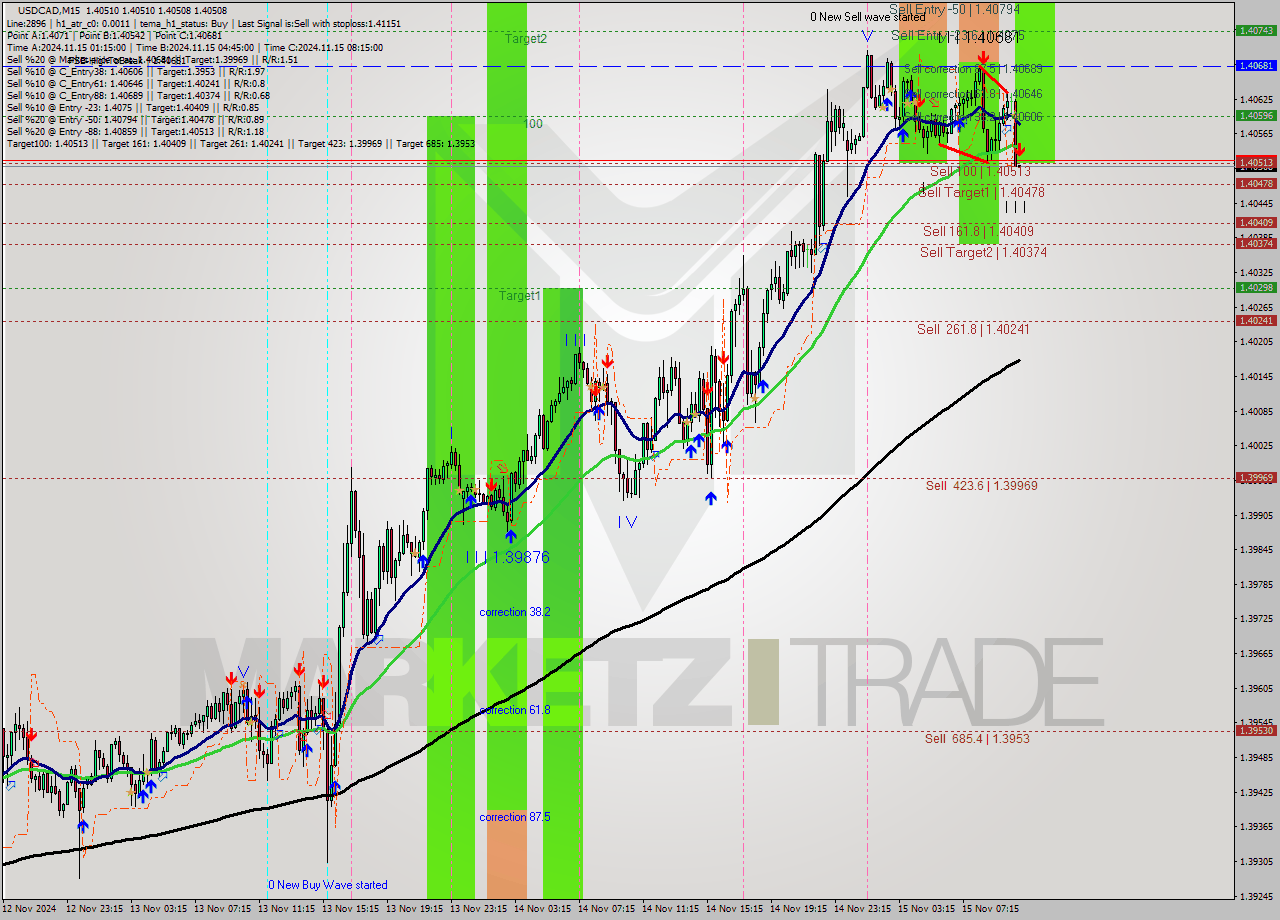Click the wave label 'I I I 1.39876'
This screenshot has width=1280, height=920.
[508, 557]
